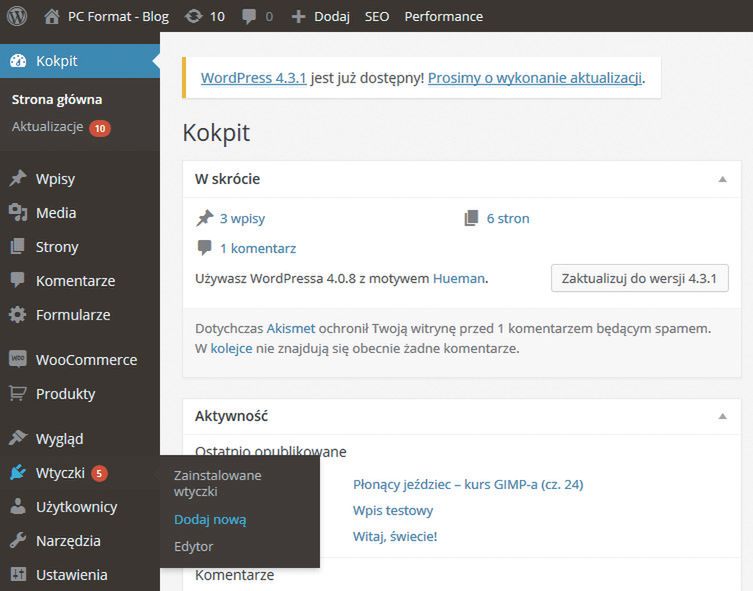Click the Narzędzia wrench icon

(x=17, y=541)
